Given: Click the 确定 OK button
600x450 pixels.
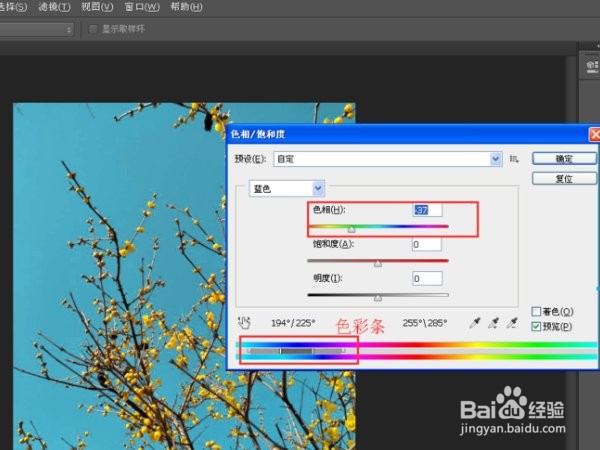Looking at the screenshot, I should pyautogui.click(x=564, y=158).
